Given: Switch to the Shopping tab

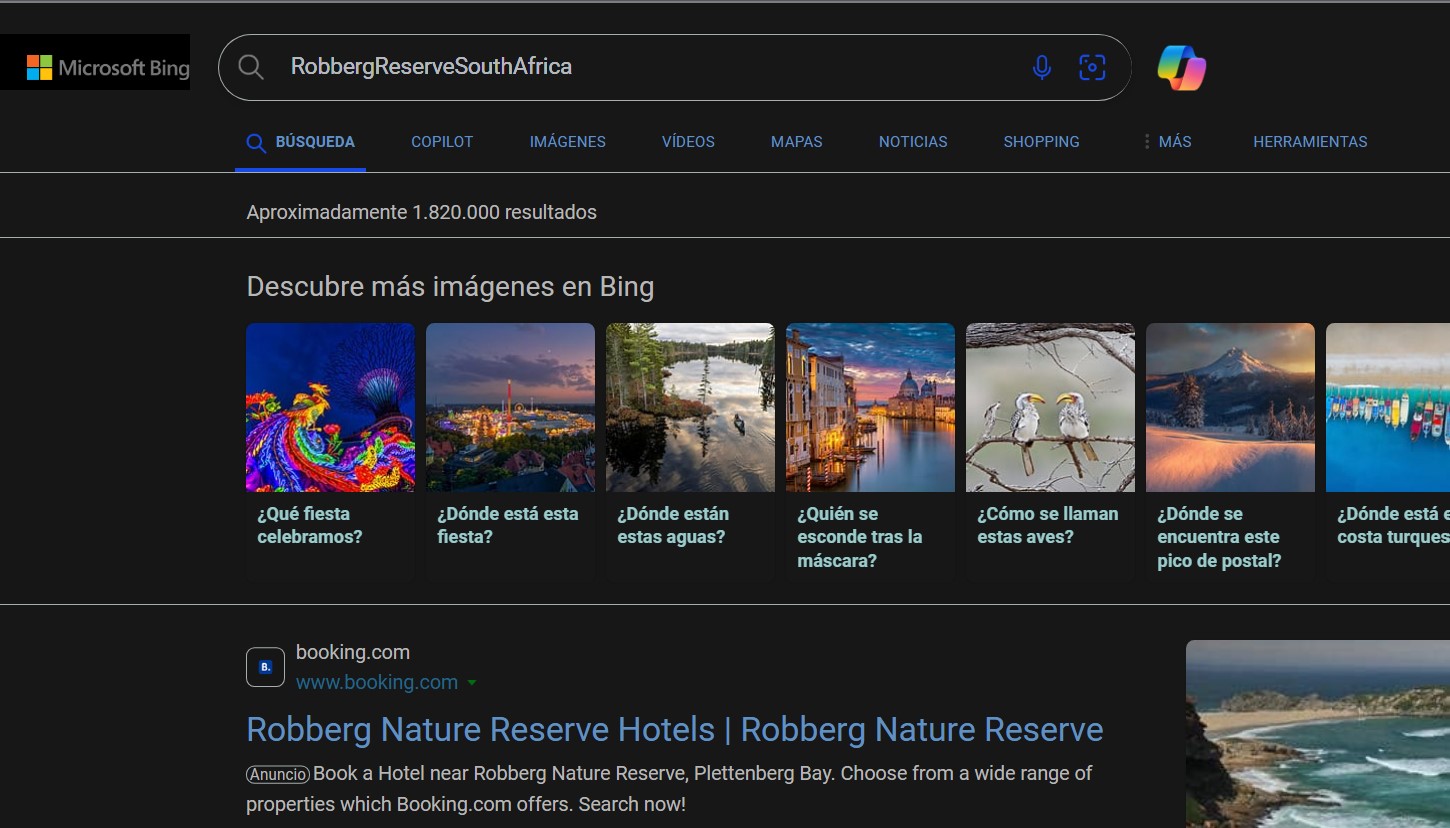Looking at the screenshot, I should [x=1041, y=142].
